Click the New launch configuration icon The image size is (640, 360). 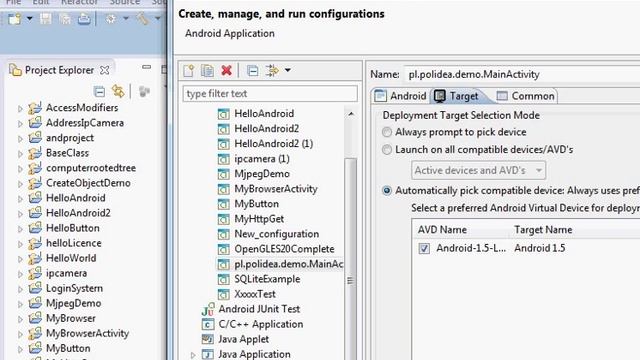(x=189, y=71)
